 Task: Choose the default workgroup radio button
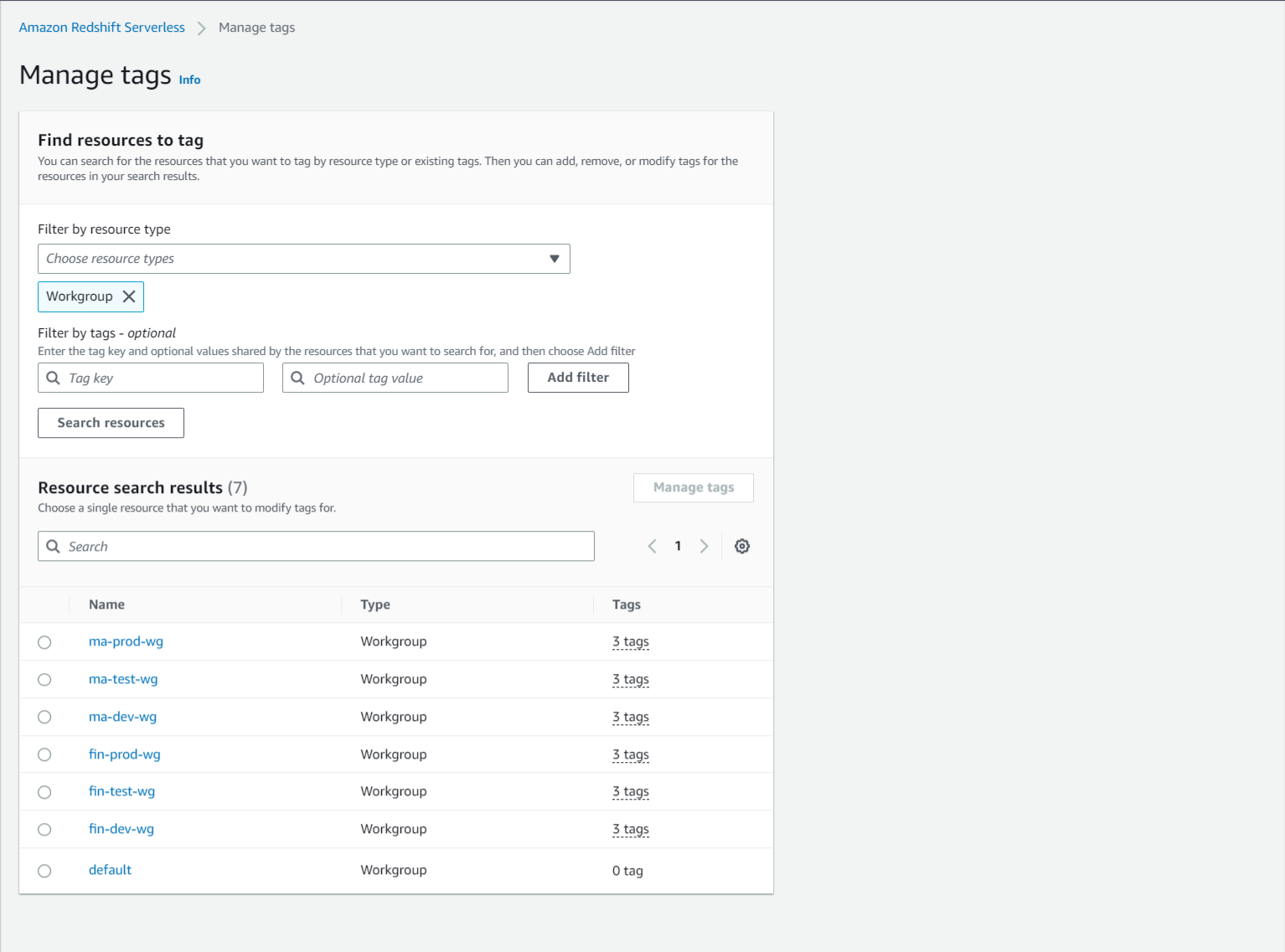click(x=44, y=871)
